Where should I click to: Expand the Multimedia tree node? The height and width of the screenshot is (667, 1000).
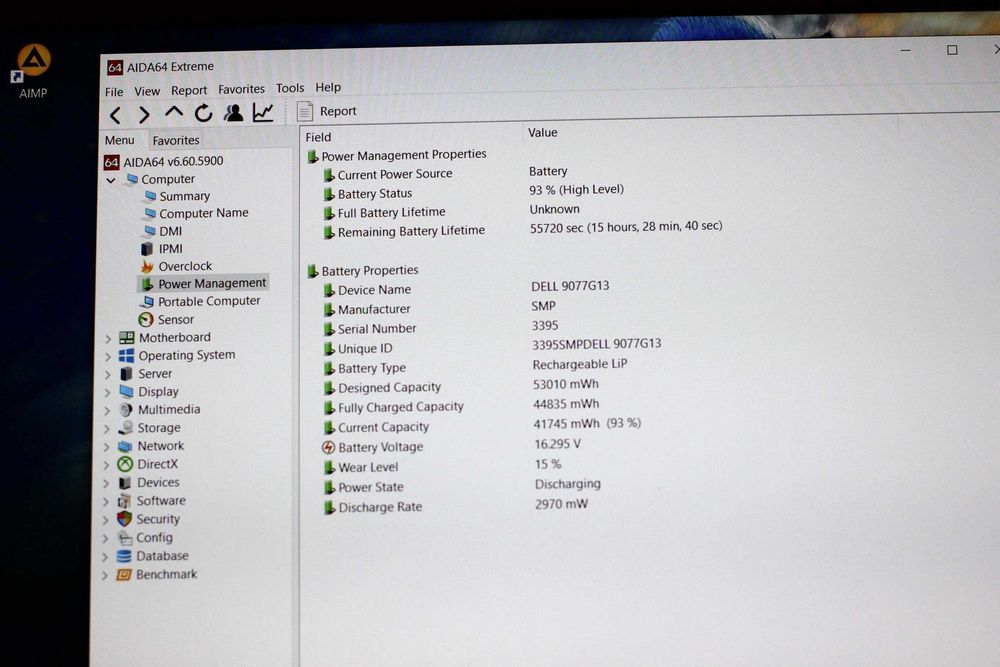[108, 411]
